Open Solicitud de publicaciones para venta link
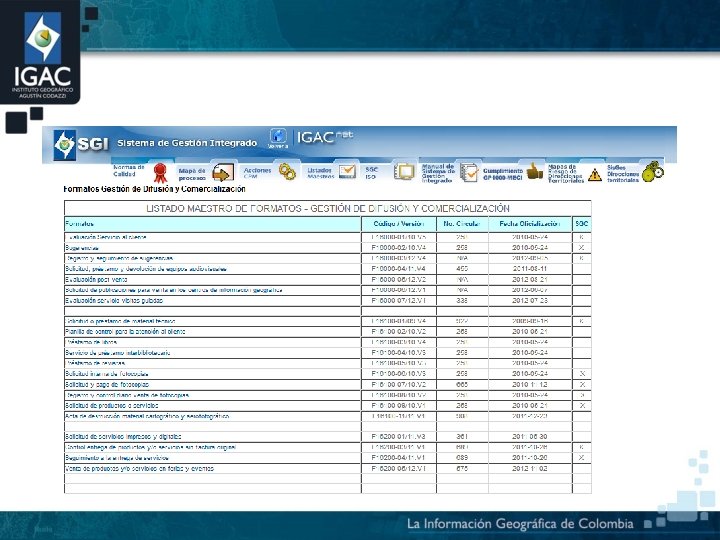 pos(174,290)
